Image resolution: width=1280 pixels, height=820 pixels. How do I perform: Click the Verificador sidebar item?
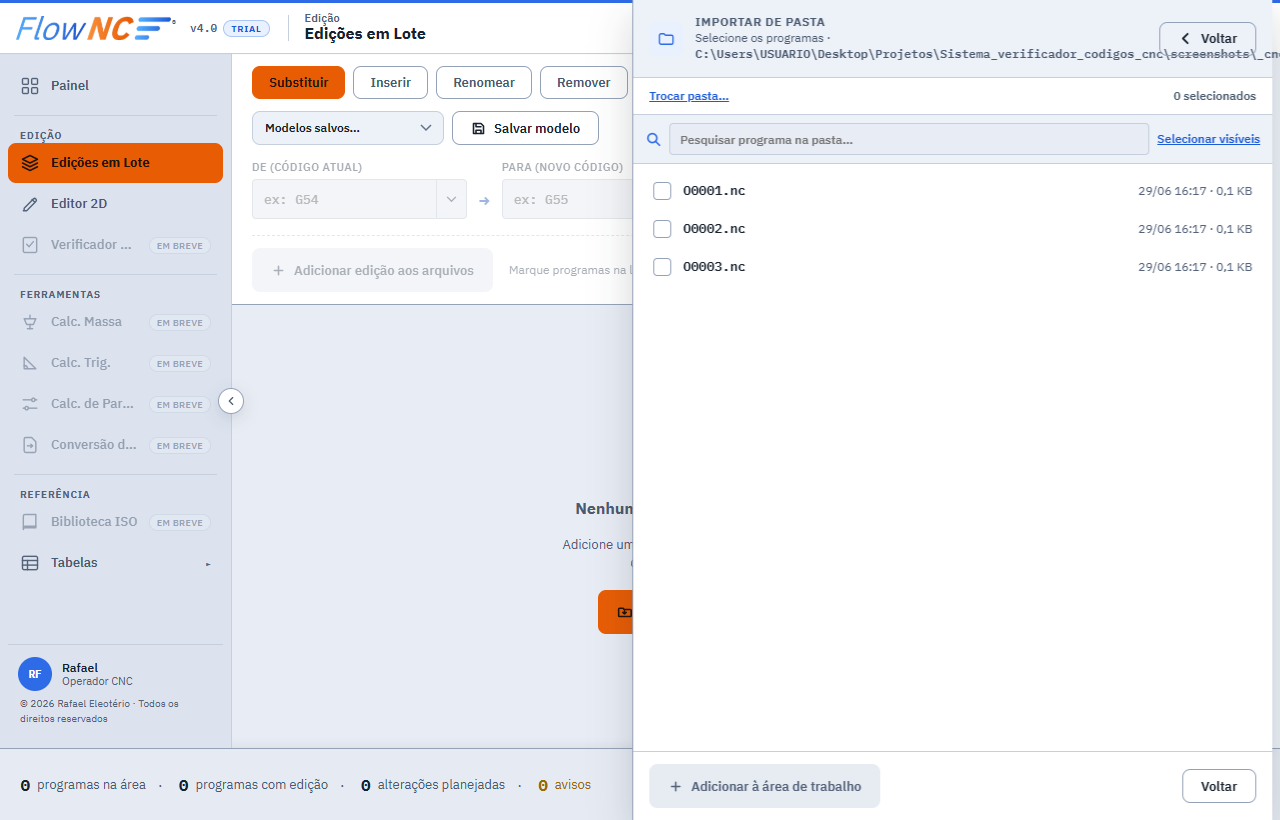click(115, 245)
